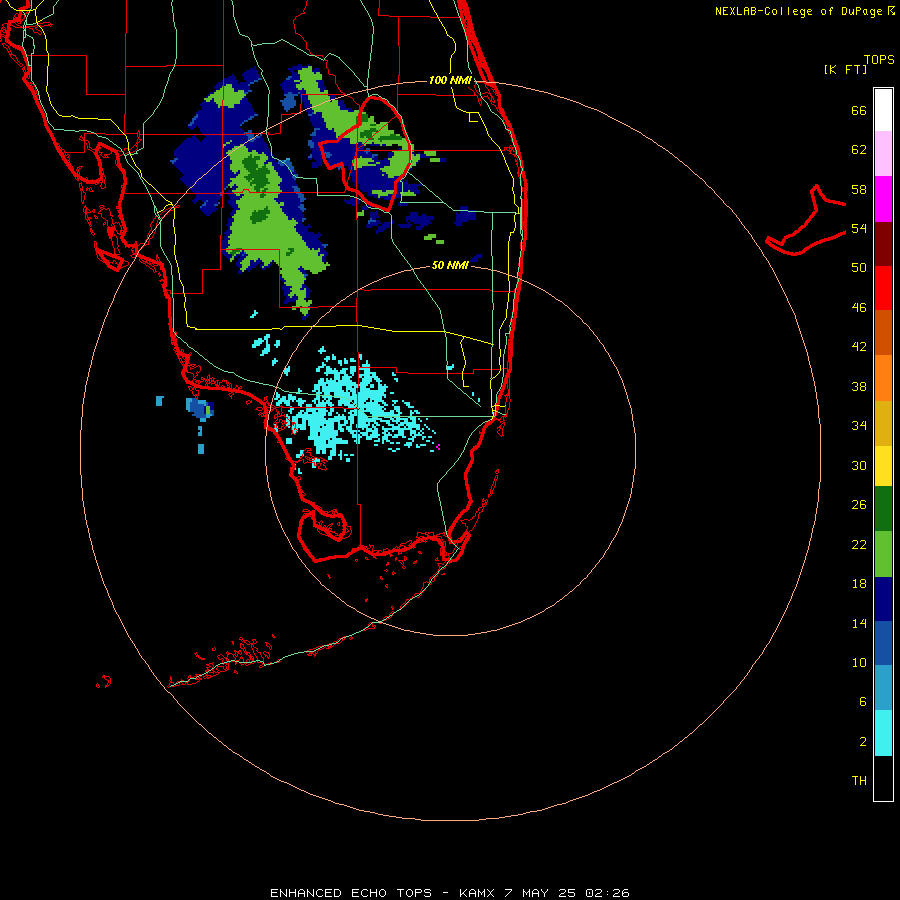Click the legend value 6
900x900 pixels.
(x=863, y=702)
